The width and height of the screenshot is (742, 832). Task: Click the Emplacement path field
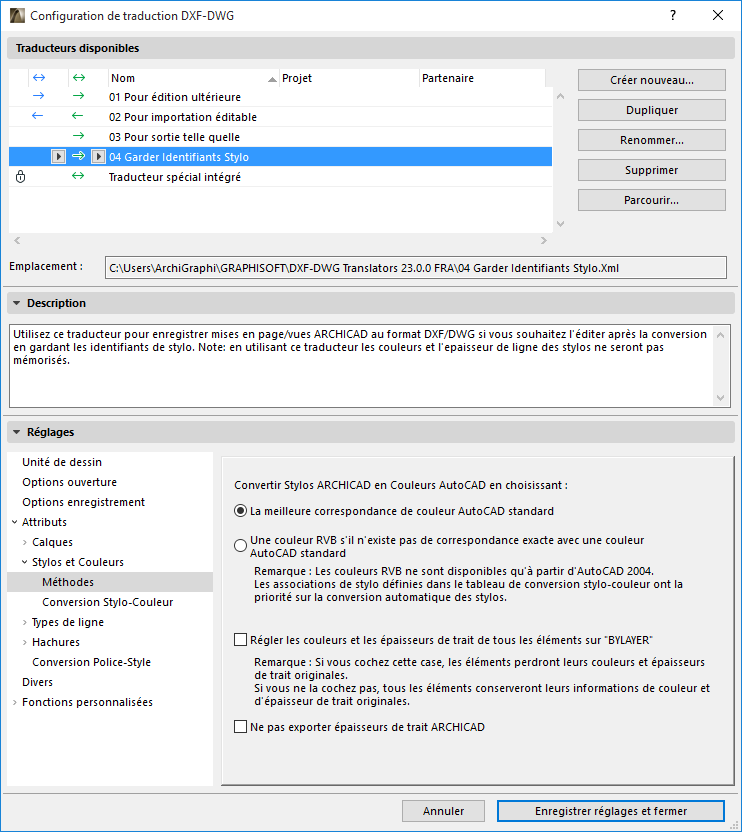416,268
